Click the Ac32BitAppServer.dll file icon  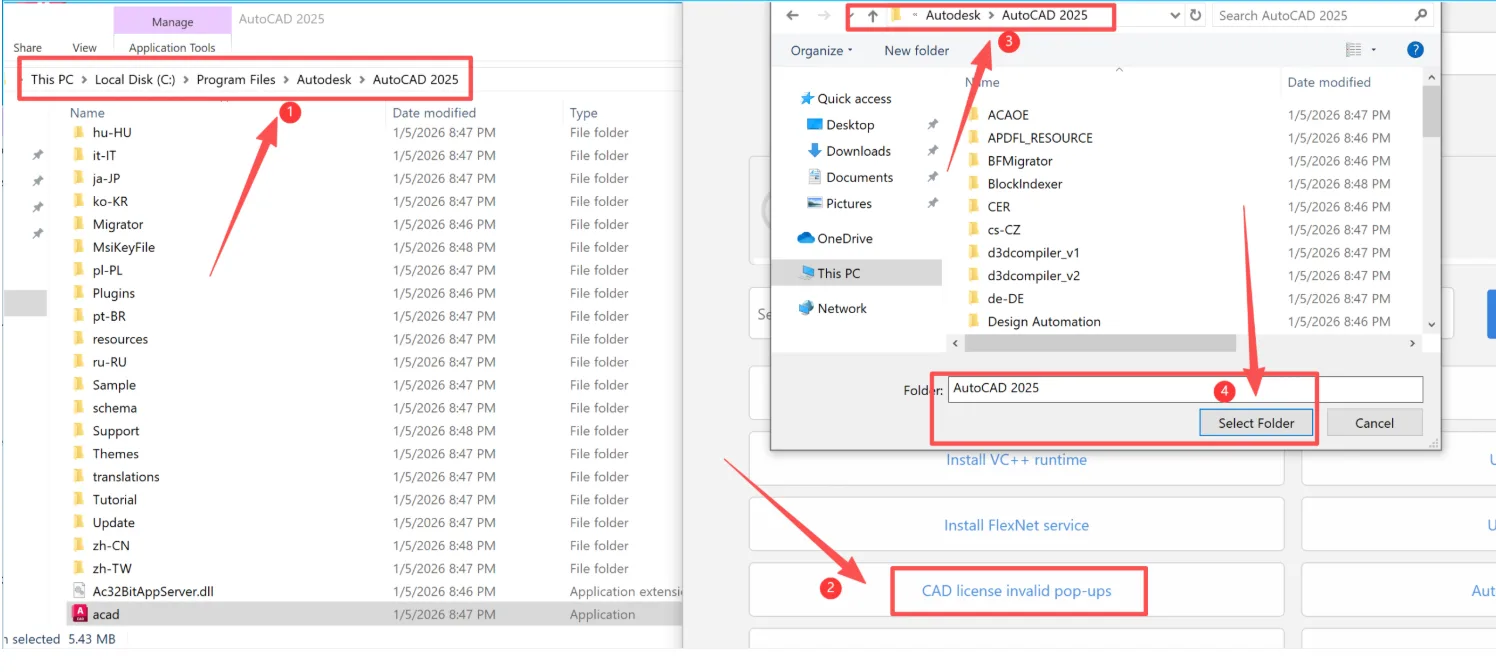point(80,591)
